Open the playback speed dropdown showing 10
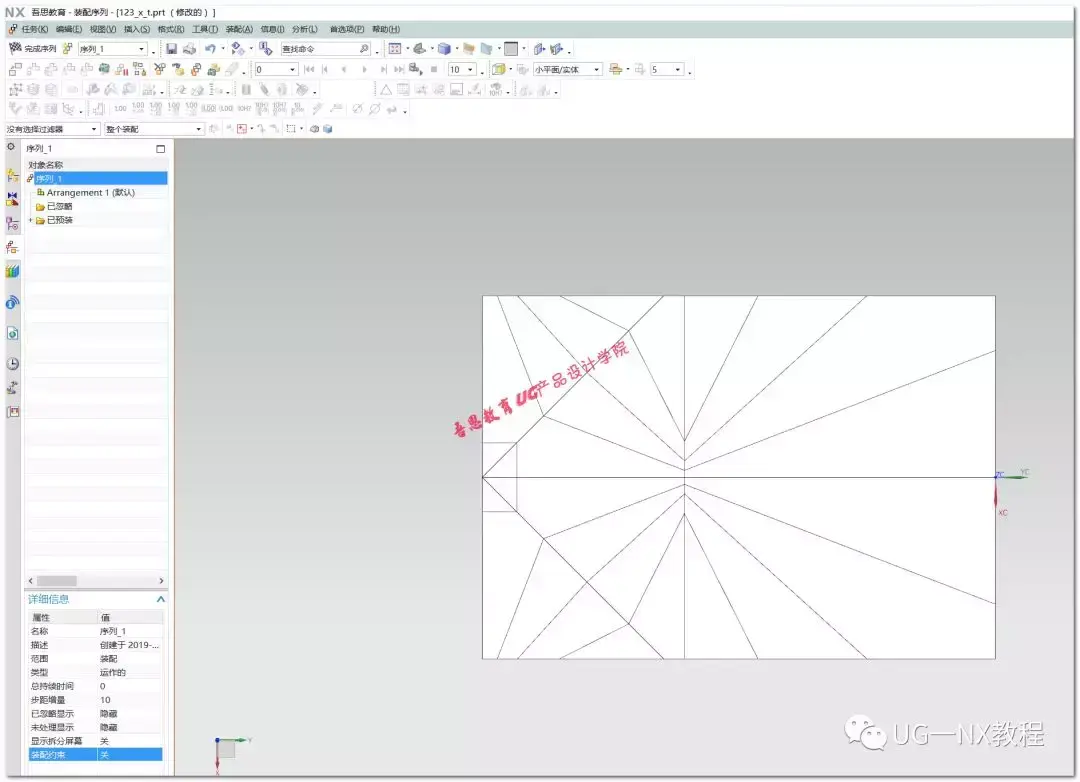Viewport: 1080px width, 782px height. point(470,70)
